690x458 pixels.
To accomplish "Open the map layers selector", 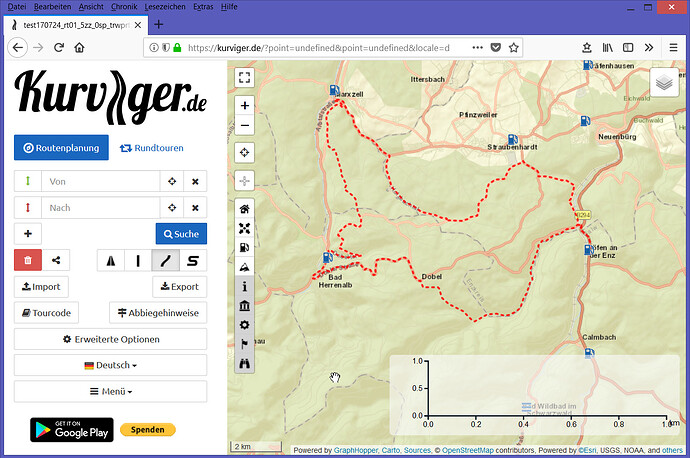I will pos(664,82).
